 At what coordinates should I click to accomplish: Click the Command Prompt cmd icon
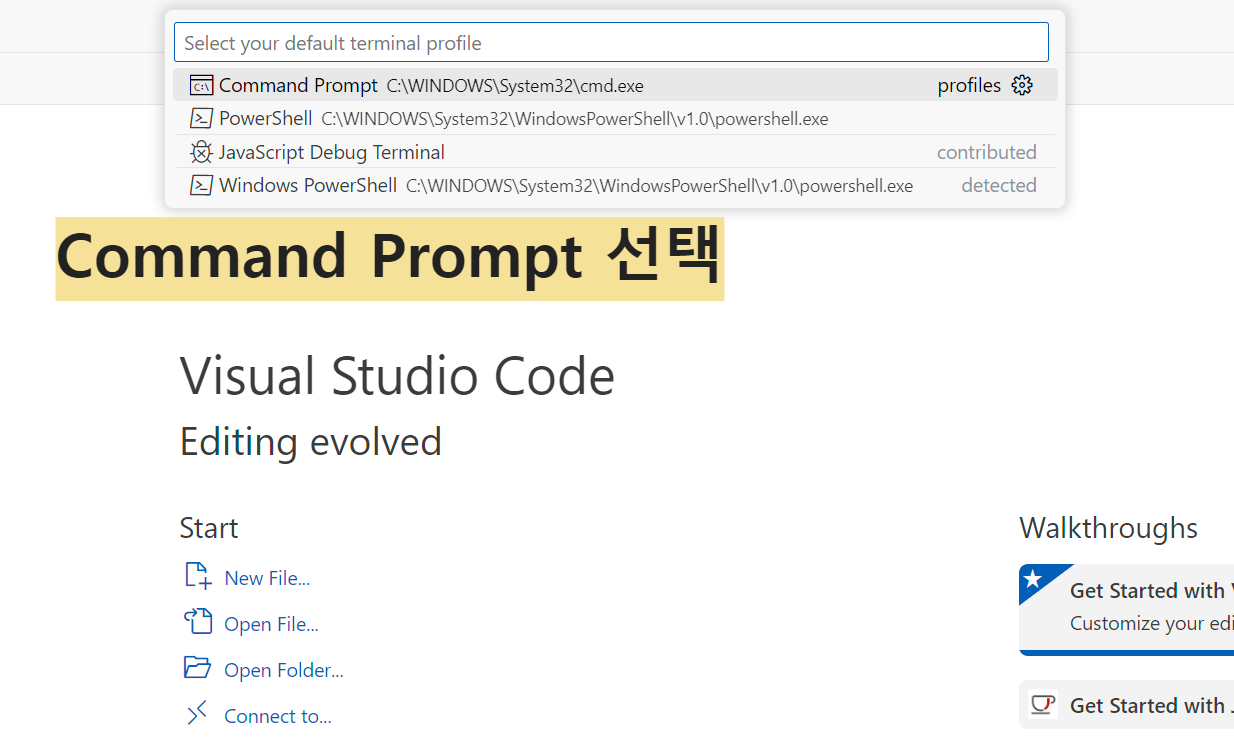(x=201, y=86)
